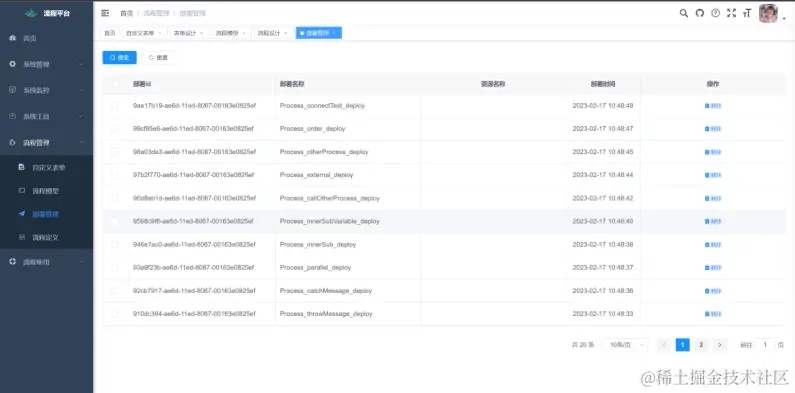Close the 表单设计 tab with its x

pos(201,33)
